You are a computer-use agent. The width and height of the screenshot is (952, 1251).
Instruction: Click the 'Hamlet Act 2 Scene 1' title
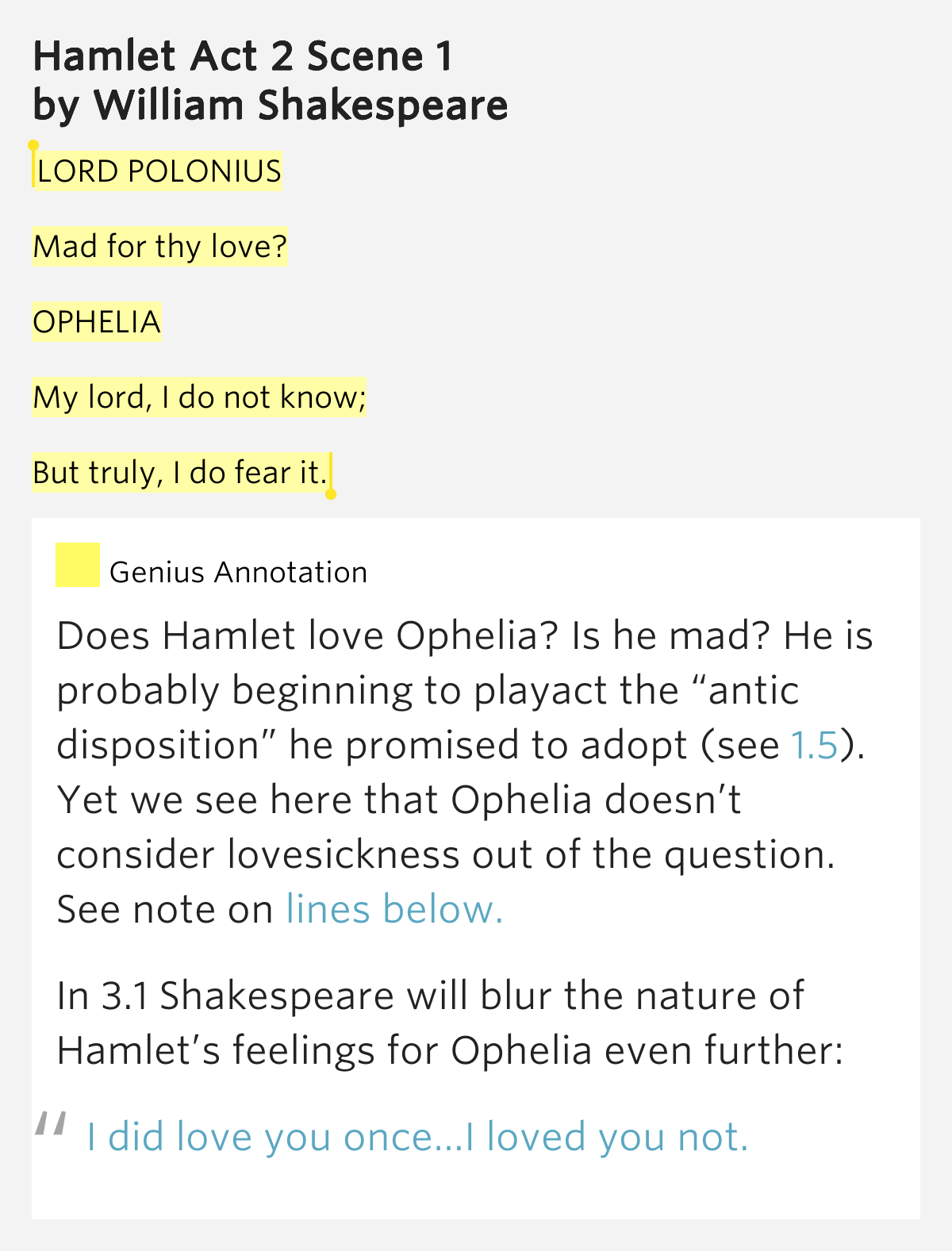(243, 56)
